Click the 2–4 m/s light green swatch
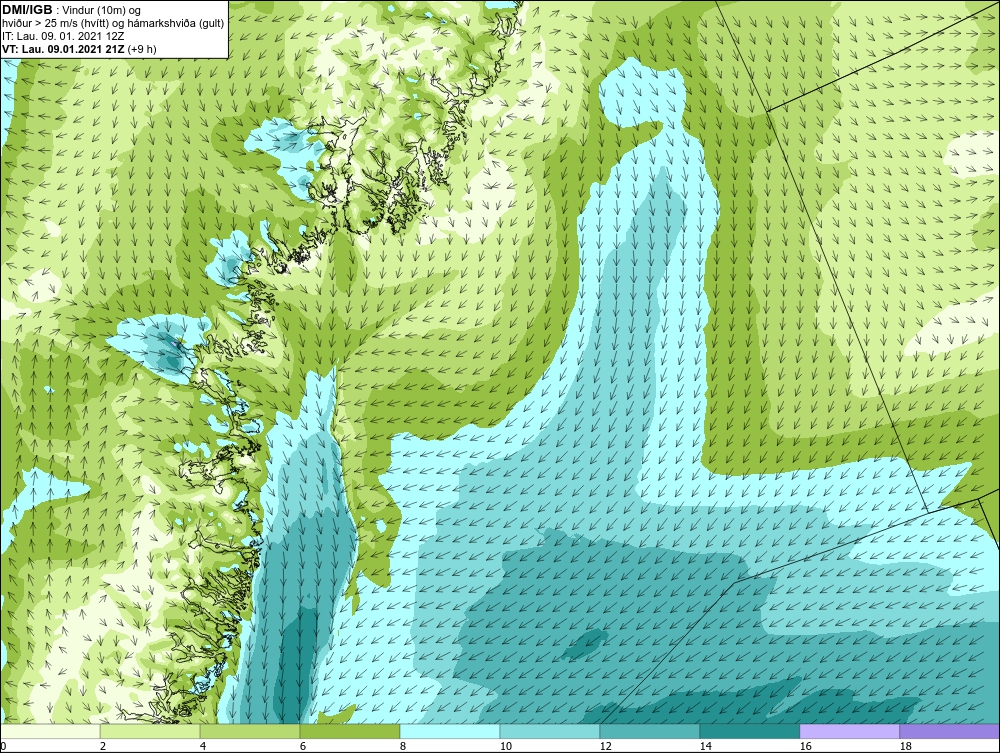1000x753 pixels. [x=150, y=731]
